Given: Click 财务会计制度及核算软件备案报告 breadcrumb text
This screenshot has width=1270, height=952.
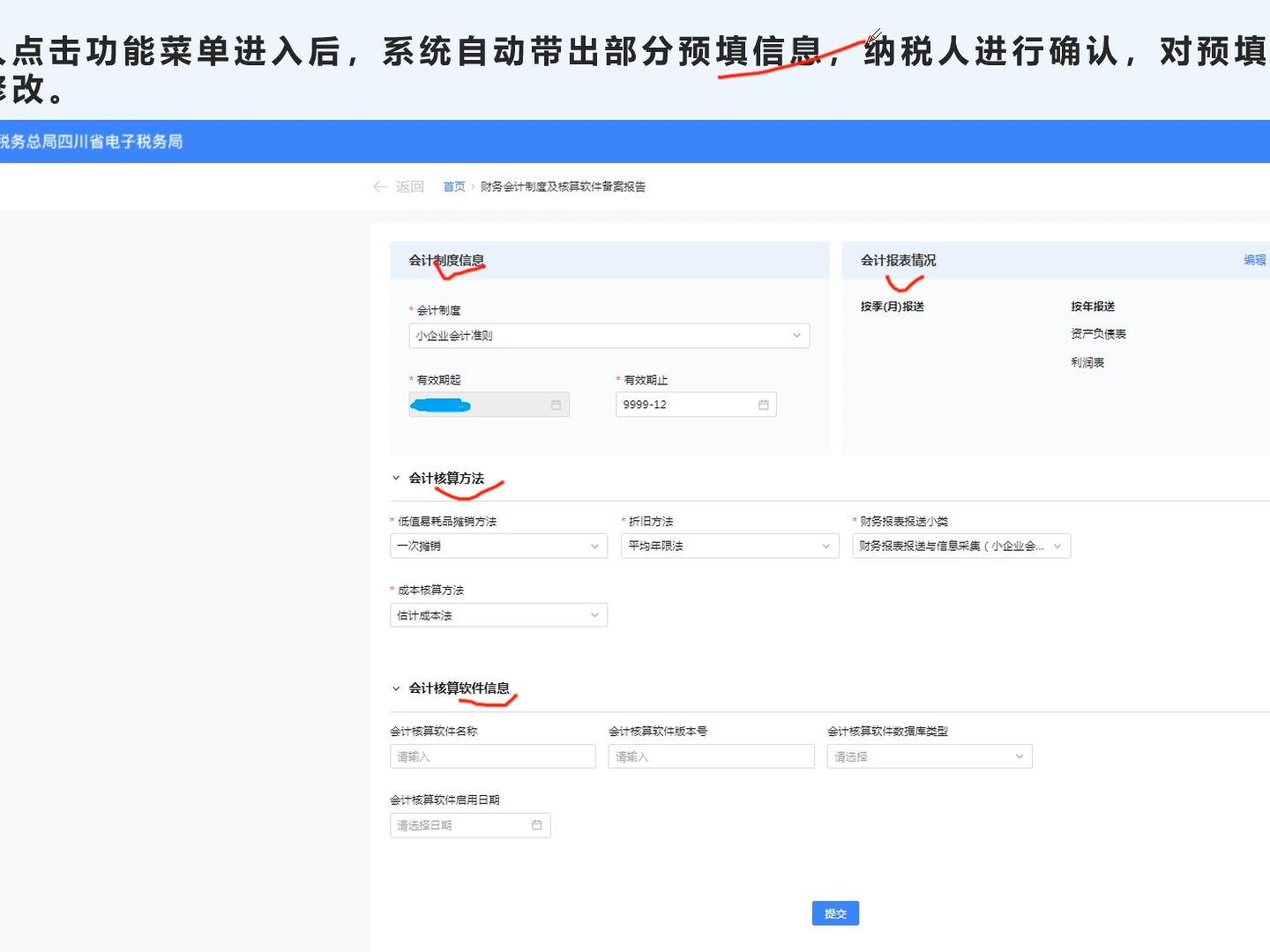Looking at the screenshot, I should [563, 187].
